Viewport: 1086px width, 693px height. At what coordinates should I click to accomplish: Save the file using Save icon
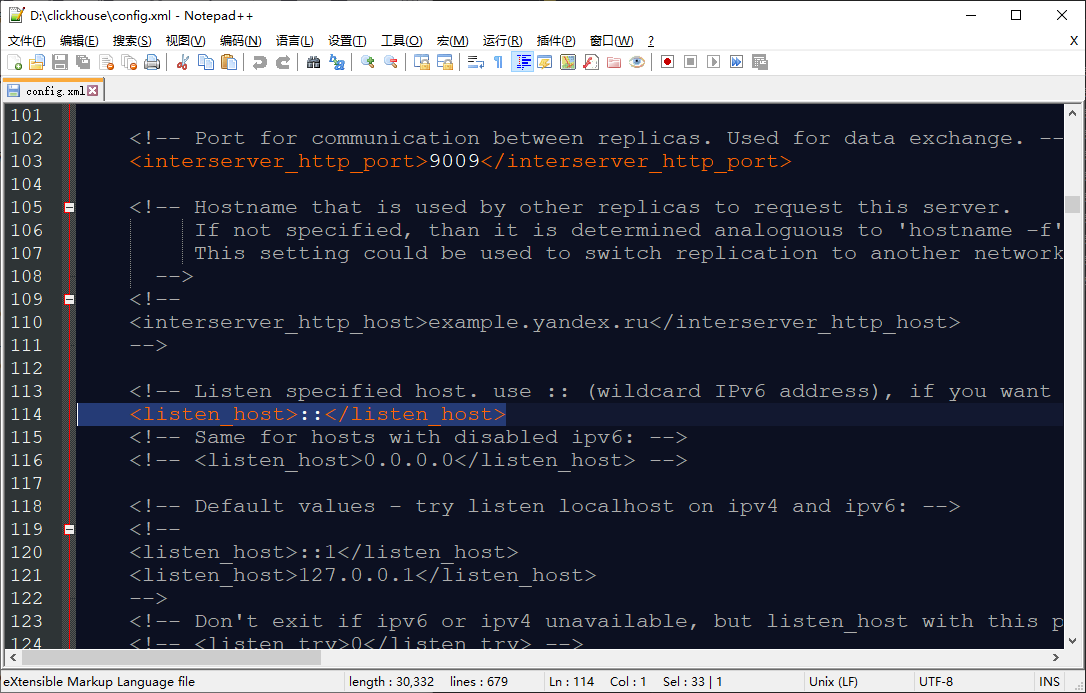60,62
